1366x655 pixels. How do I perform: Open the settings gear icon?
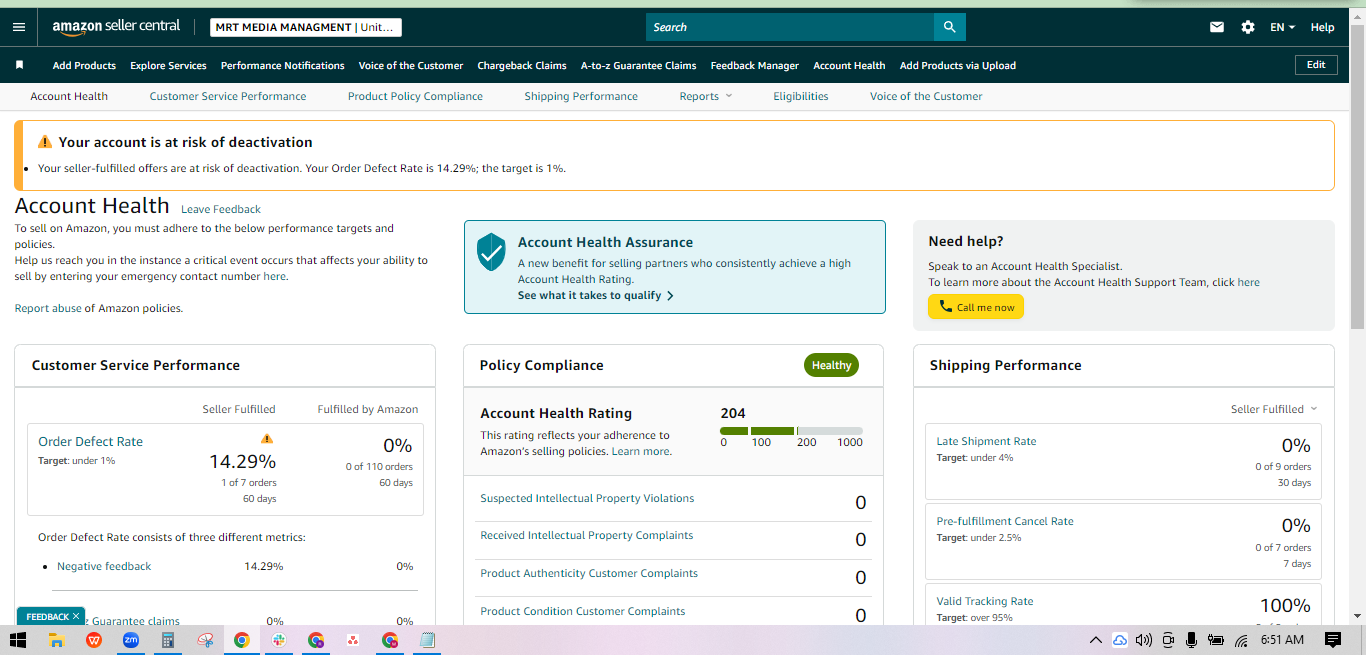(1248, 27)
